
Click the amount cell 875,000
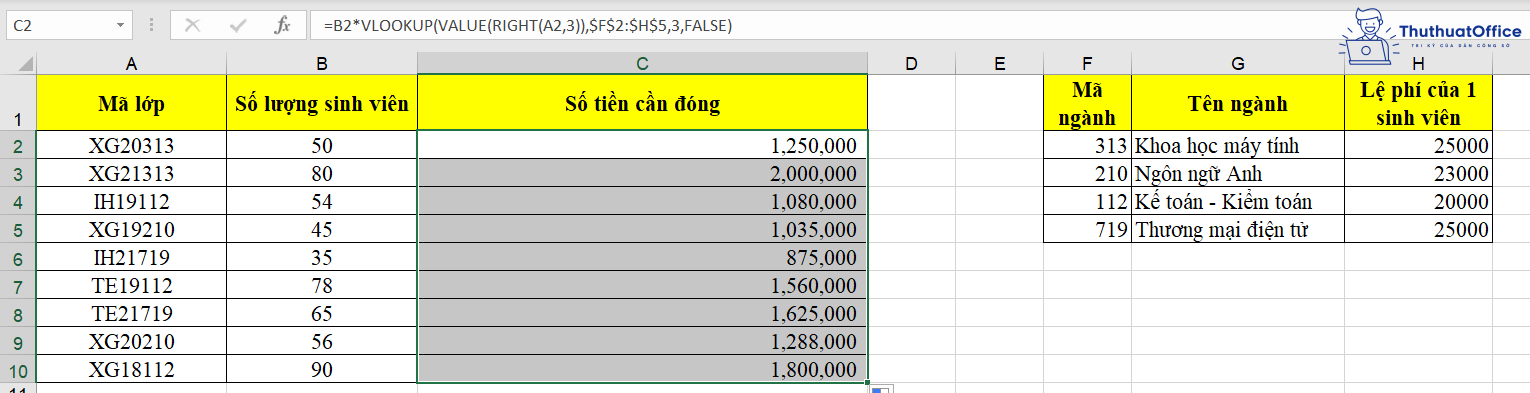click(642, 257)
